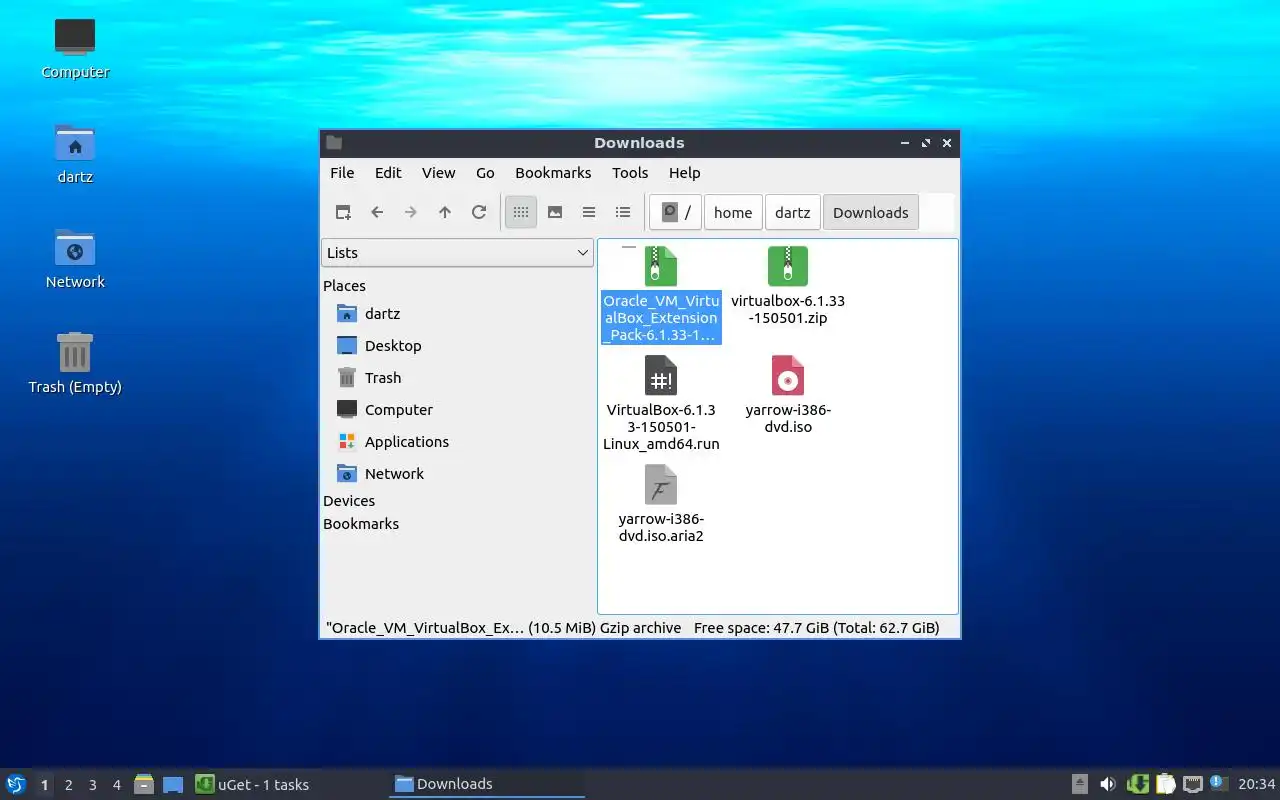Expand the Devices section in the sidebar

349,501
